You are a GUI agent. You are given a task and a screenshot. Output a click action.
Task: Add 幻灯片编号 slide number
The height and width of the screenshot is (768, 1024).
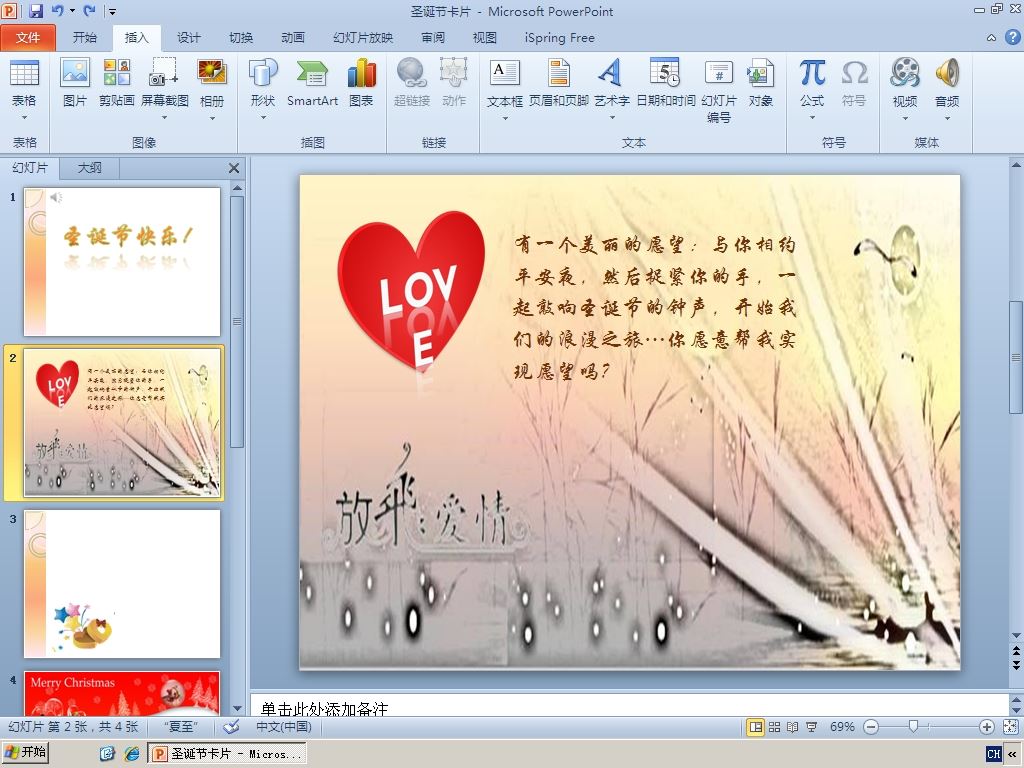coord(718,90)
